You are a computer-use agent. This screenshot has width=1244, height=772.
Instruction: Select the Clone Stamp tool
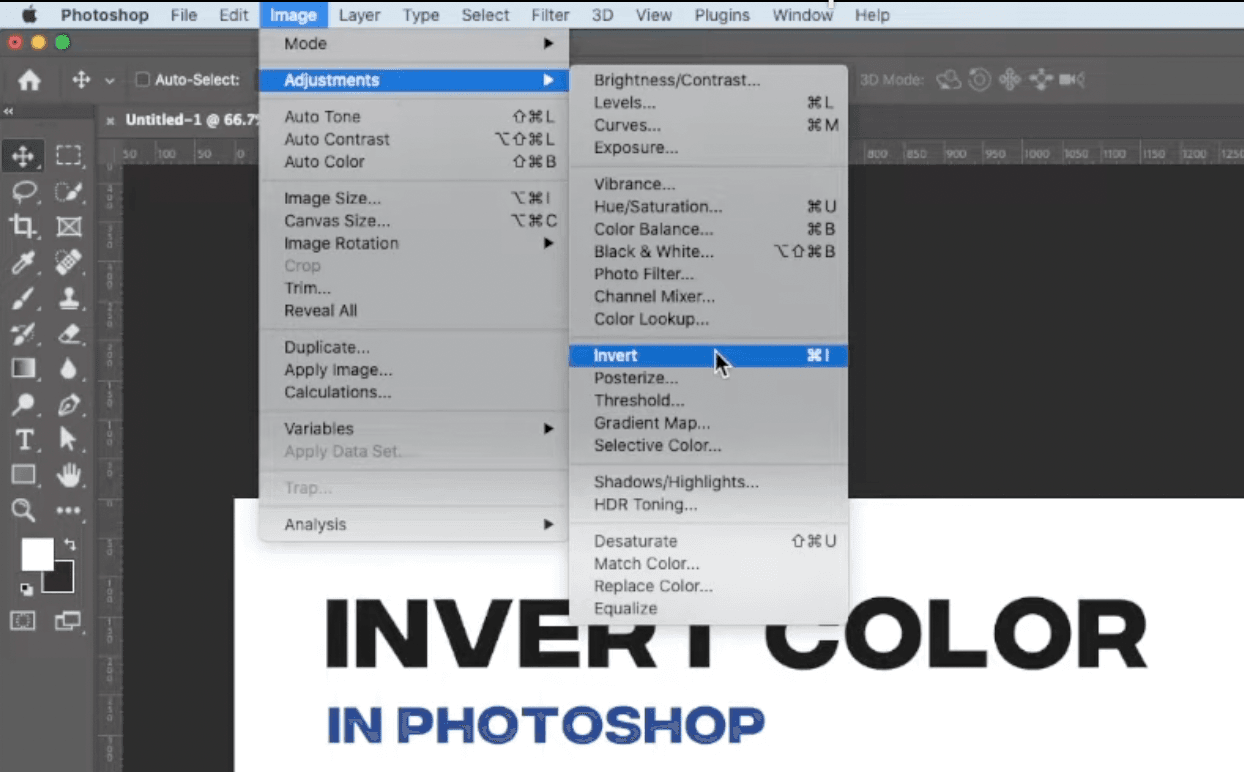pos(68,298)
